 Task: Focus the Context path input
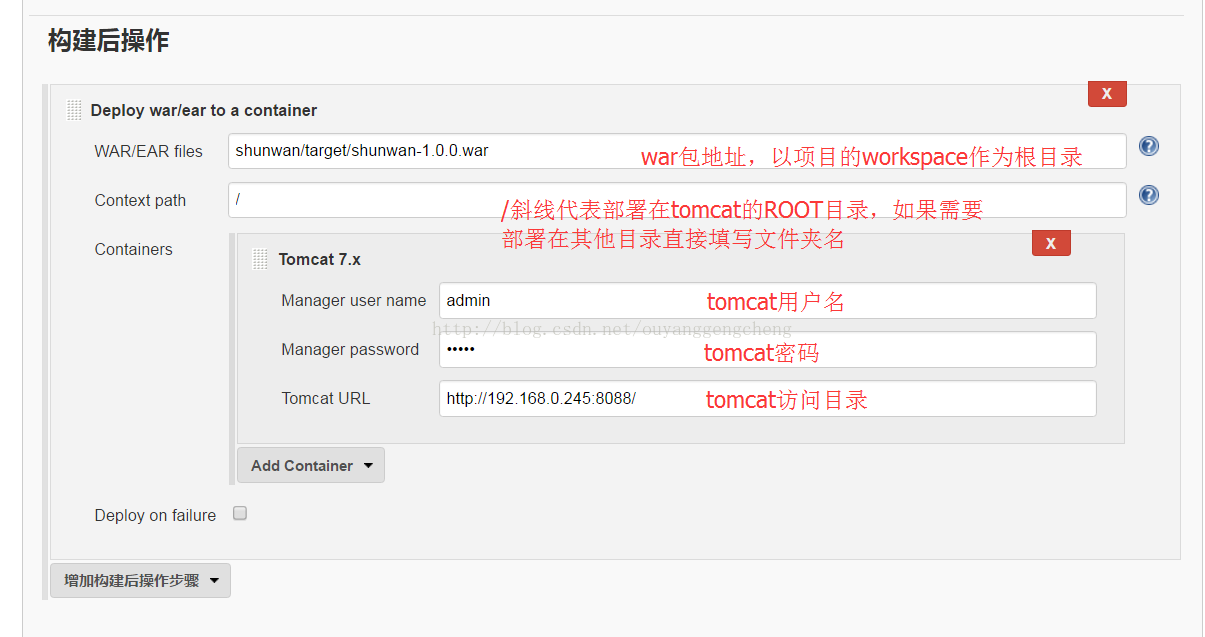pyautogui.click(x=677, y=200)
